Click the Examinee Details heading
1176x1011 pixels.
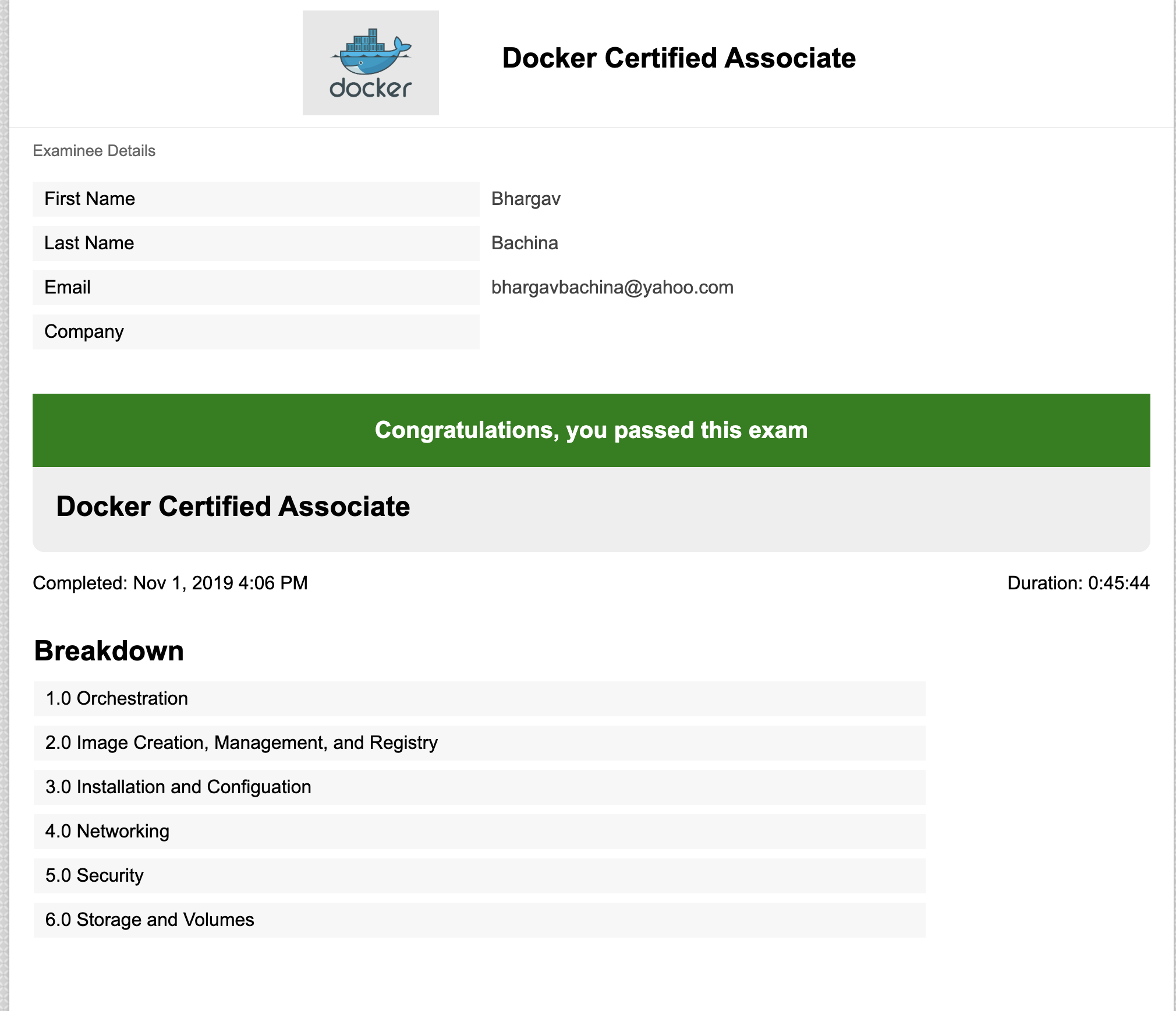point(94,151)
